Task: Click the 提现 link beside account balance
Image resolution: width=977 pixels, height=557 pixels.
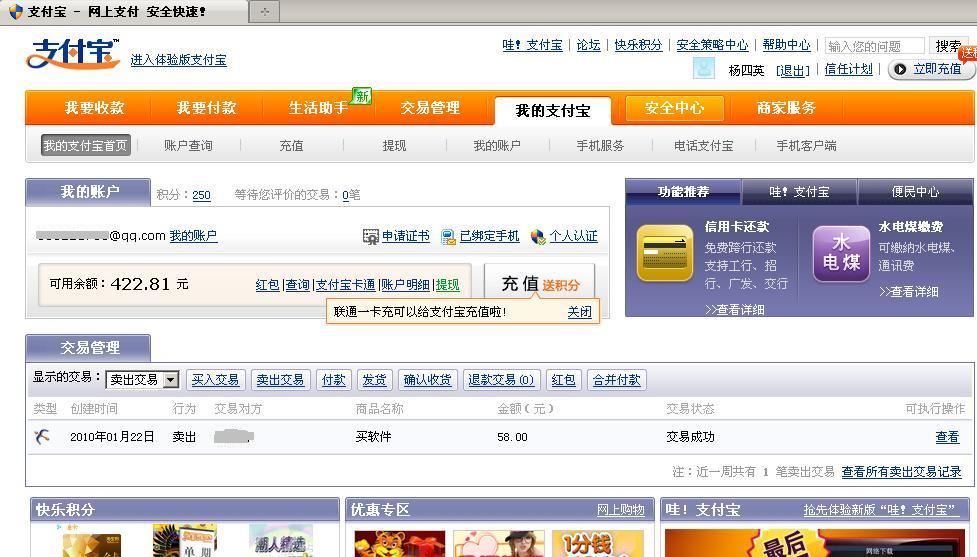Action: click(x=447, y=285)
